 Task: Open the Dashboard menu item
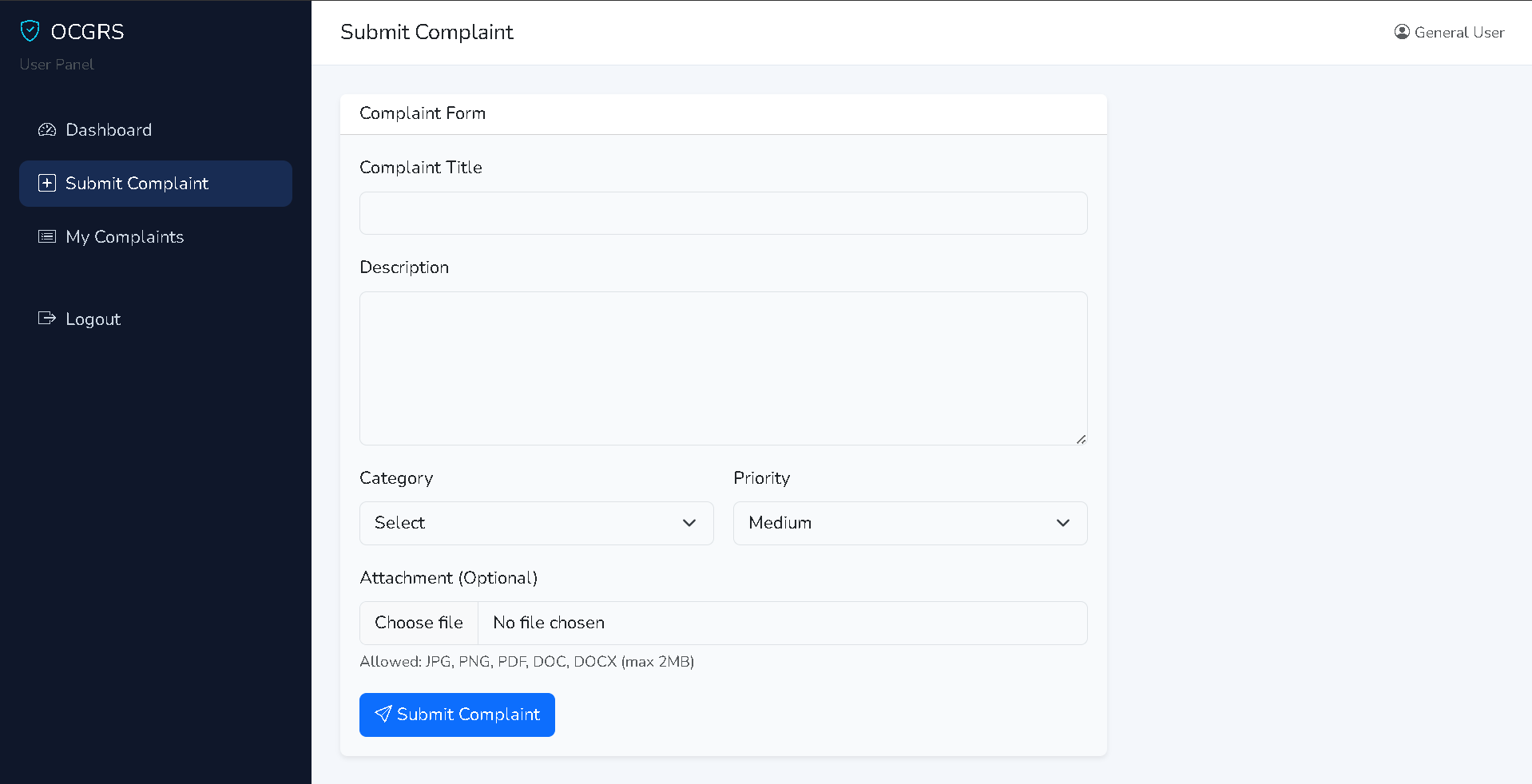click(x=156, y=130)
